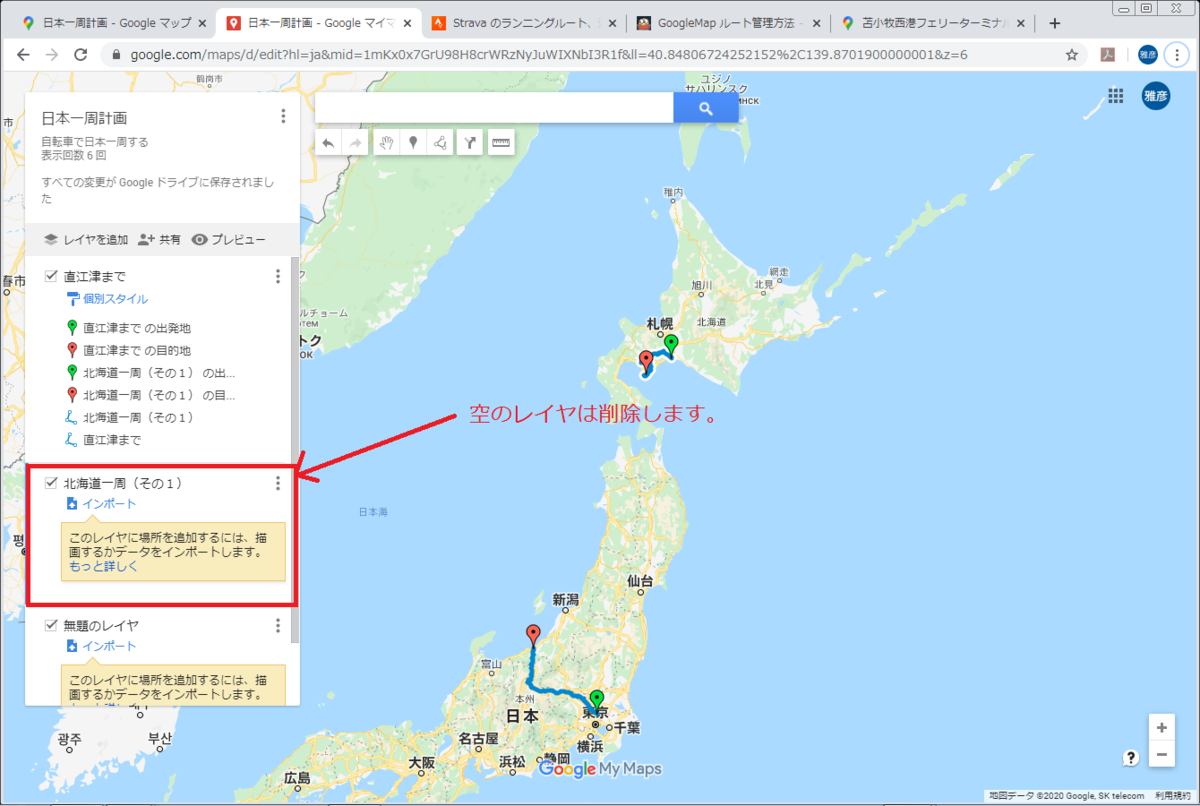Screen dimensions: 1200x806
Task: Select the add directions tool
Action: 470,143
